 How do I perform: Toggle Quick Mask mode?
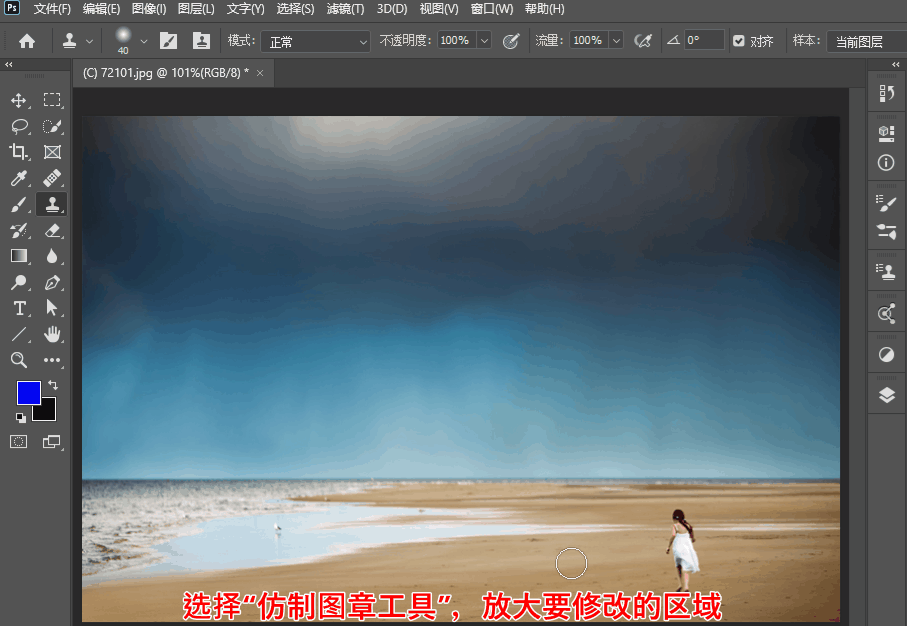click(19, 442)
